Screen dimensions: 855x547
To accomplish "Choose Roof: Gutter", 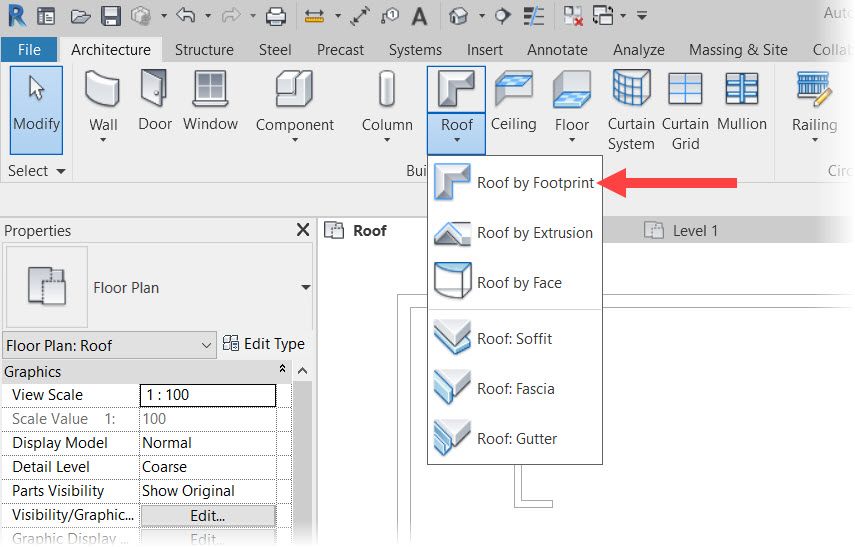I will click(515, 439).
